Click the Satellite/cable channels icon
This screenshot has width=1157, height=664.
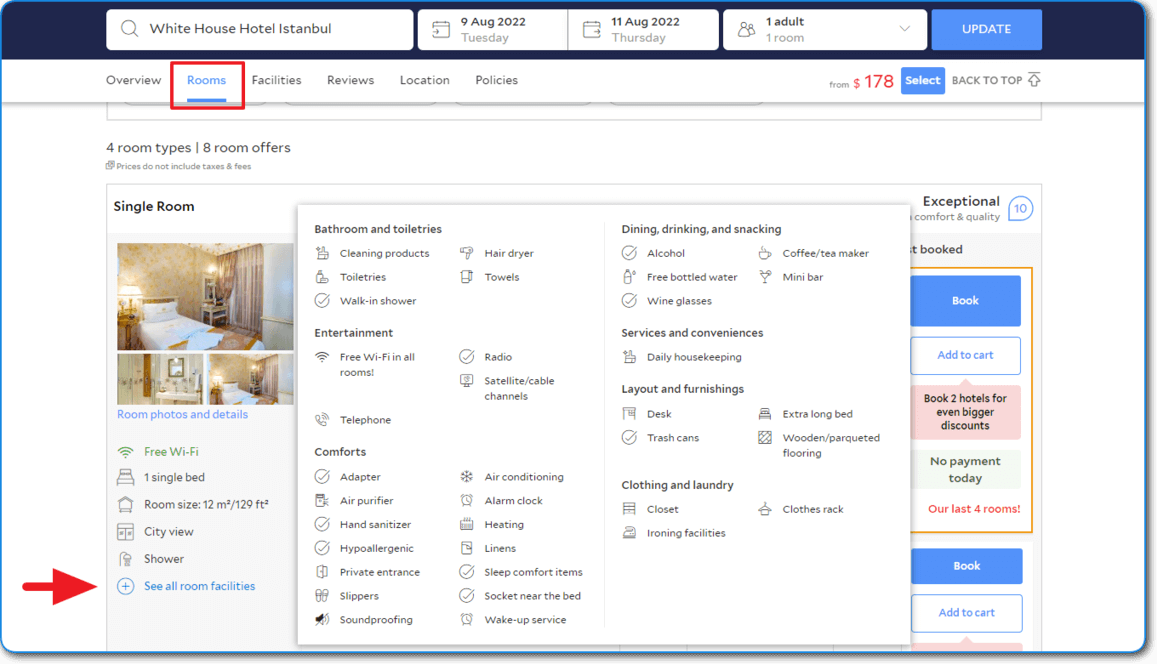pyautogui.click(x=466, y=381)
